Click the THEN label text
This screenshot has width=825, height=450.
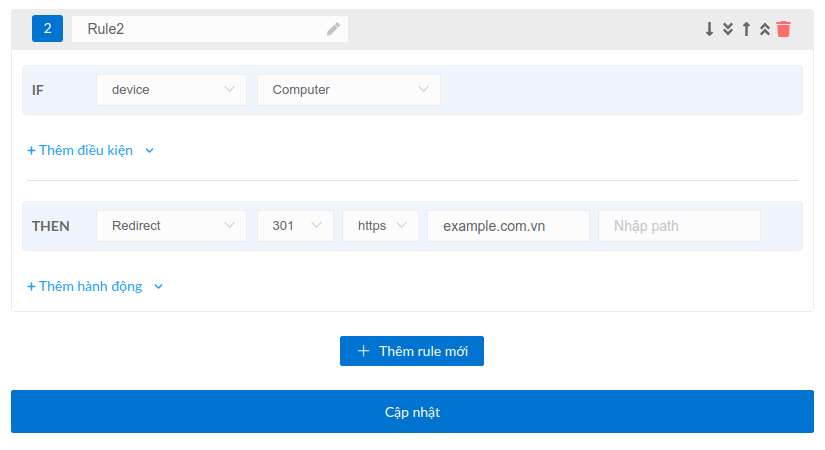tap(51, 226)
